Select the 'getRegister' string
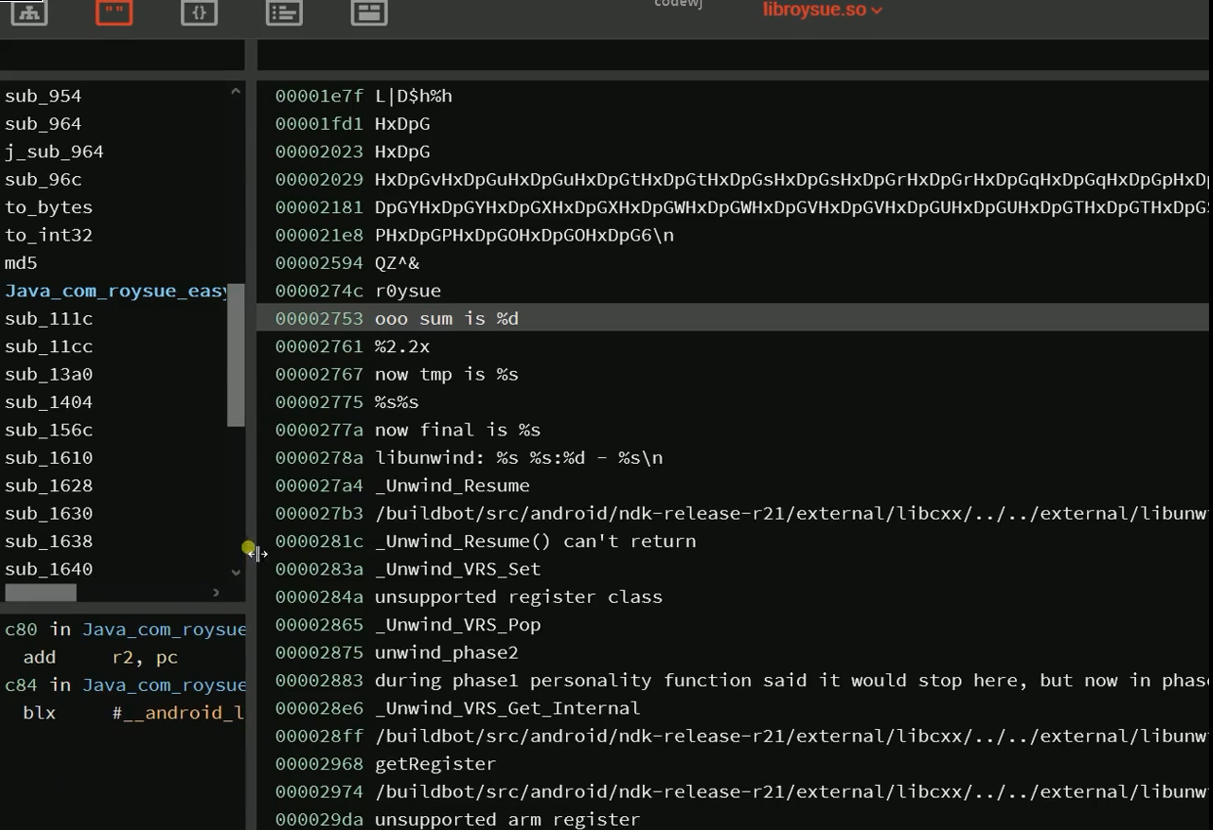This screenshot has width=1213, height=830. click(732, 764)
